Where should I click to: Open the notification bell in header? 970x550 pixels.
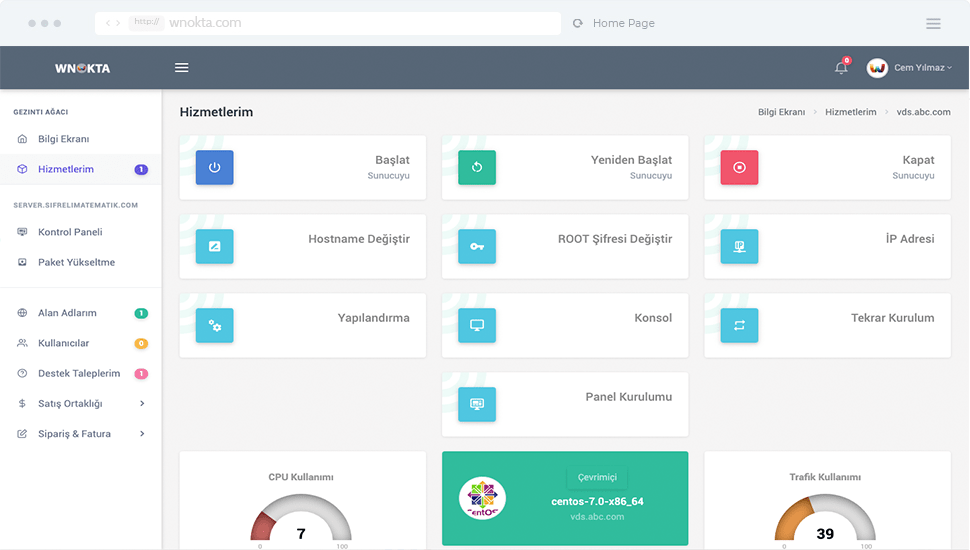841,68
